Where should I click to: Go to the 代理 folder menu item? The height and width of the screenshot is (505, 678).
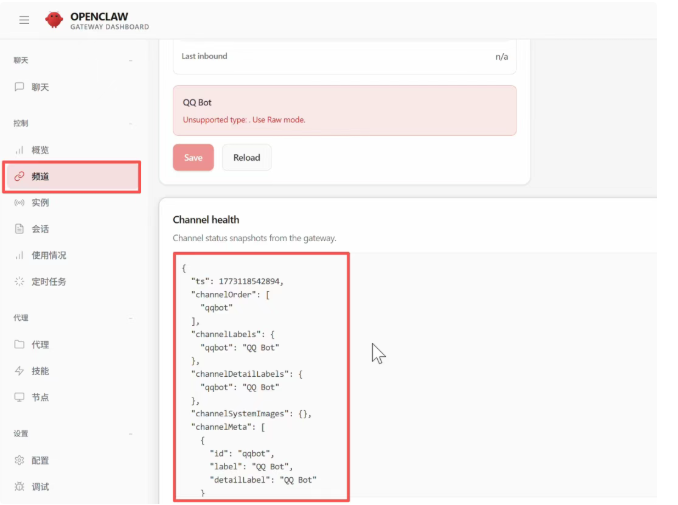coord(40,345)
